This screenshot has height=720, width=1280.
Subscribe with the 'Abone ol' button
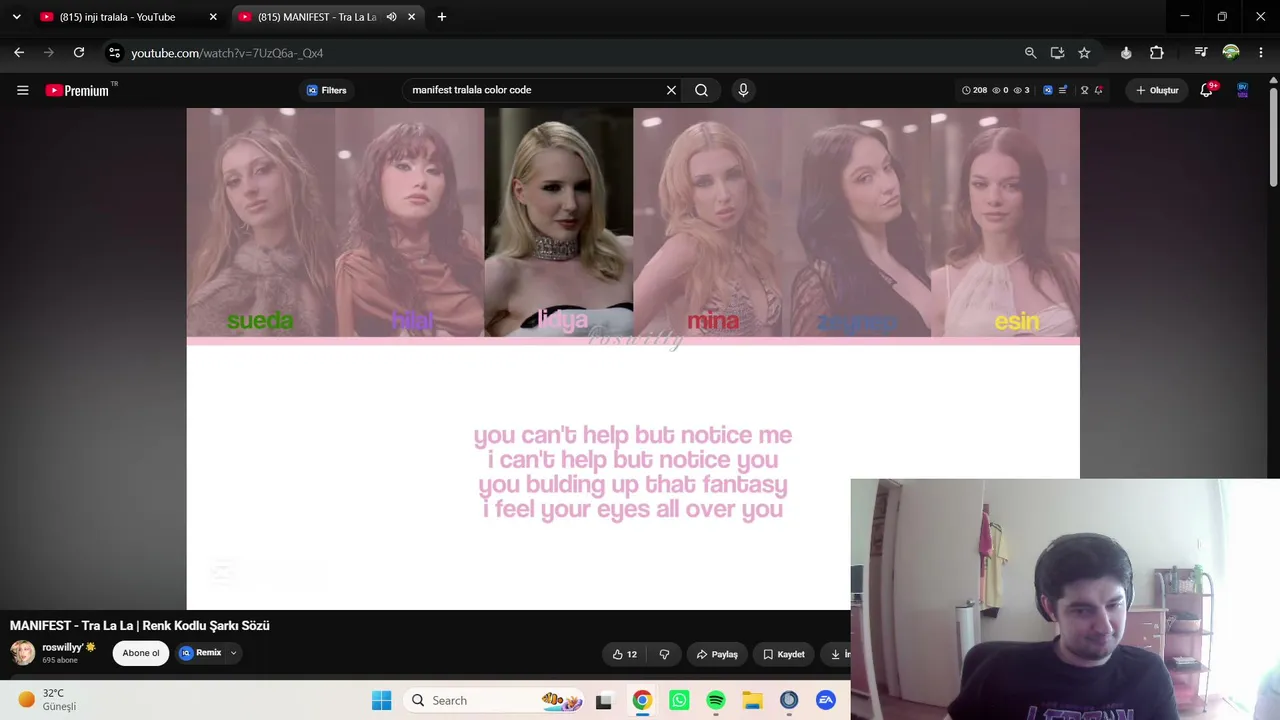tap(141, 653)
